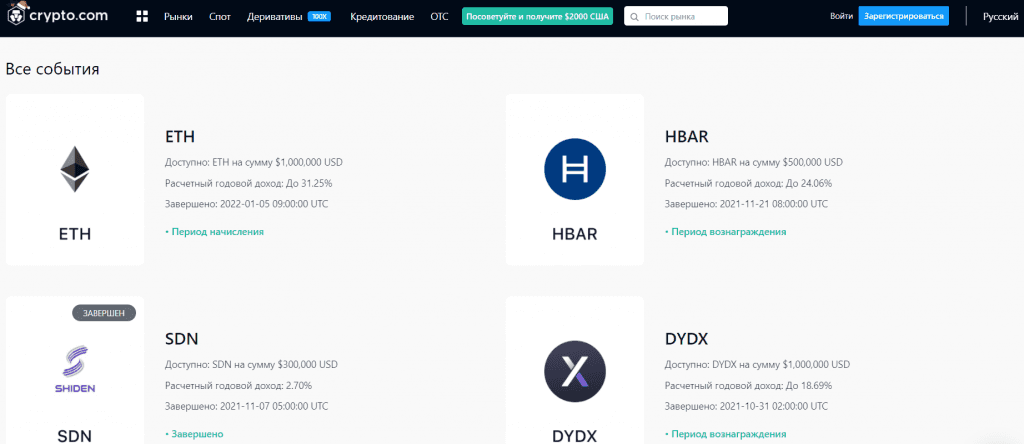Click DYDX на сумму $1,000,000 USD text
Image resolution: width=1024 pixels, height=444 pixels.
pos(782,364)
